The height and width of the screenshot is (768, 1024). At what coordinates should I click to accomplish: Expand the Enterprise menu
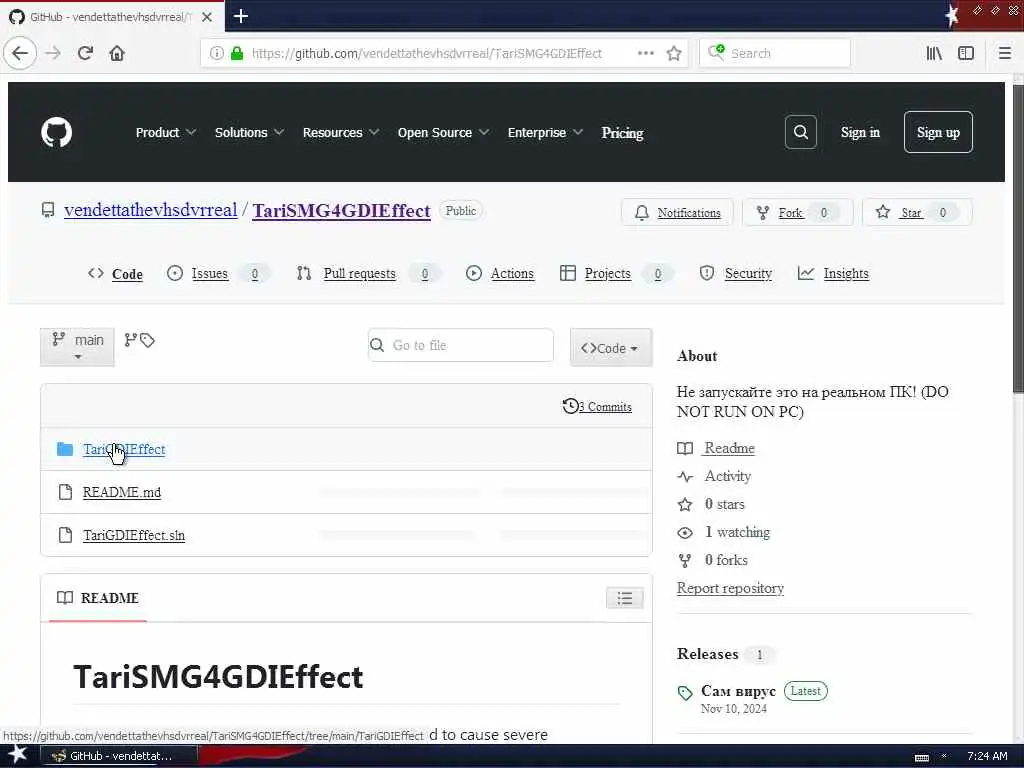(545, 133)
